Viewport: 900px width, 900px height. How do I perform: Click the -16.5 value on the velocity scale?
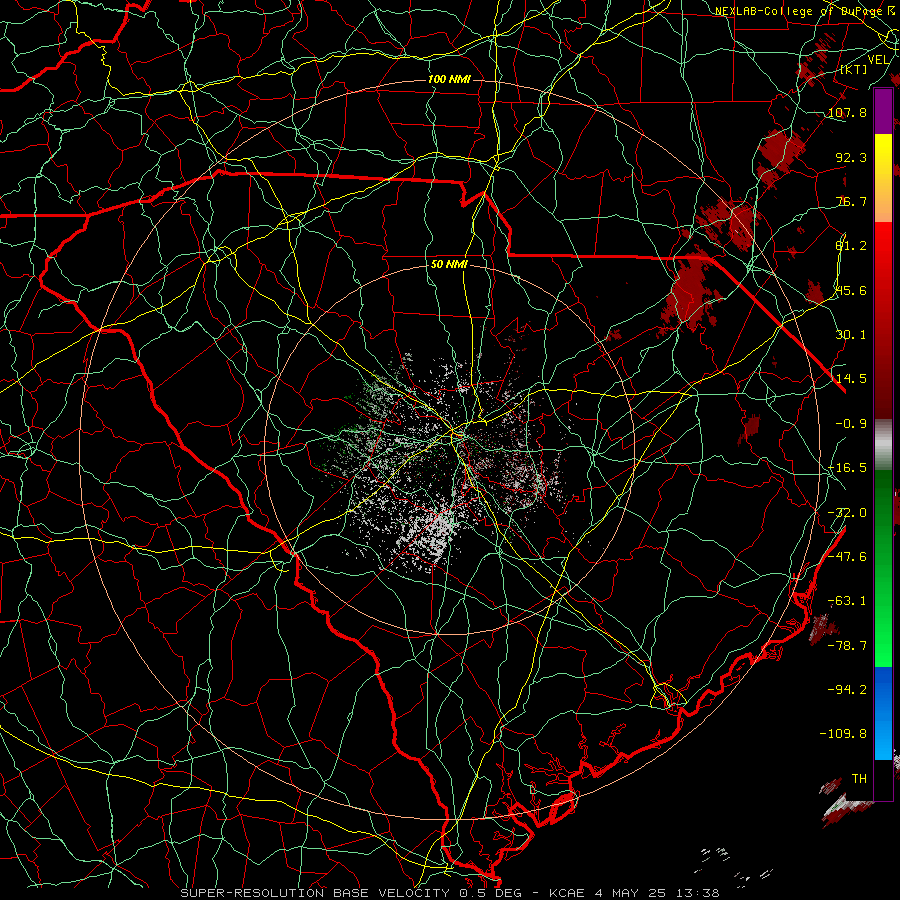(x=847, y=468)
